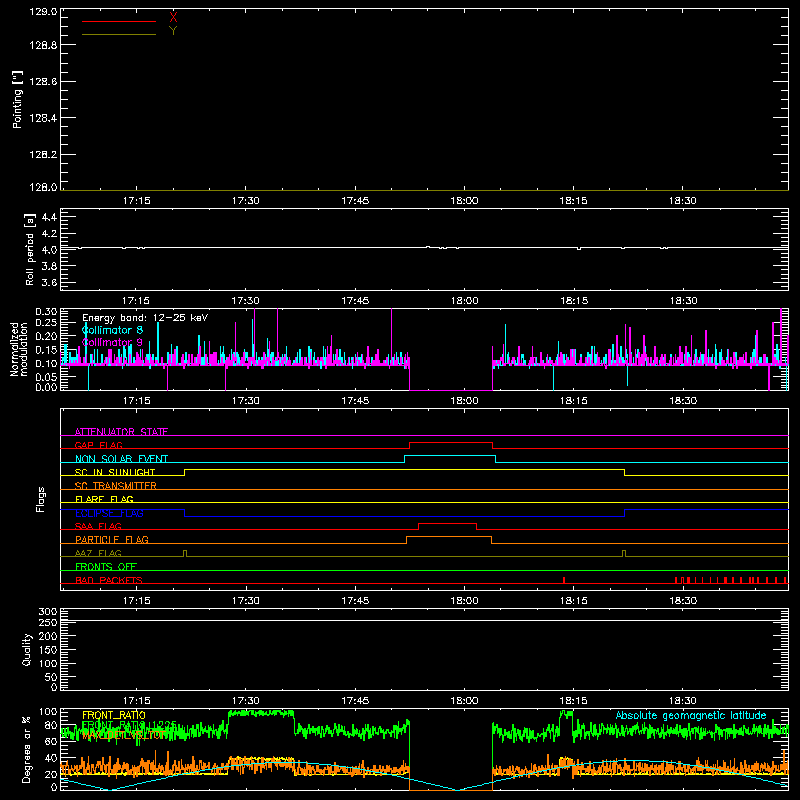The width and height of the screenshot is (800, 800).
Task: Click the '0.05' tick on modulation axis
Action: coord(46,377)
